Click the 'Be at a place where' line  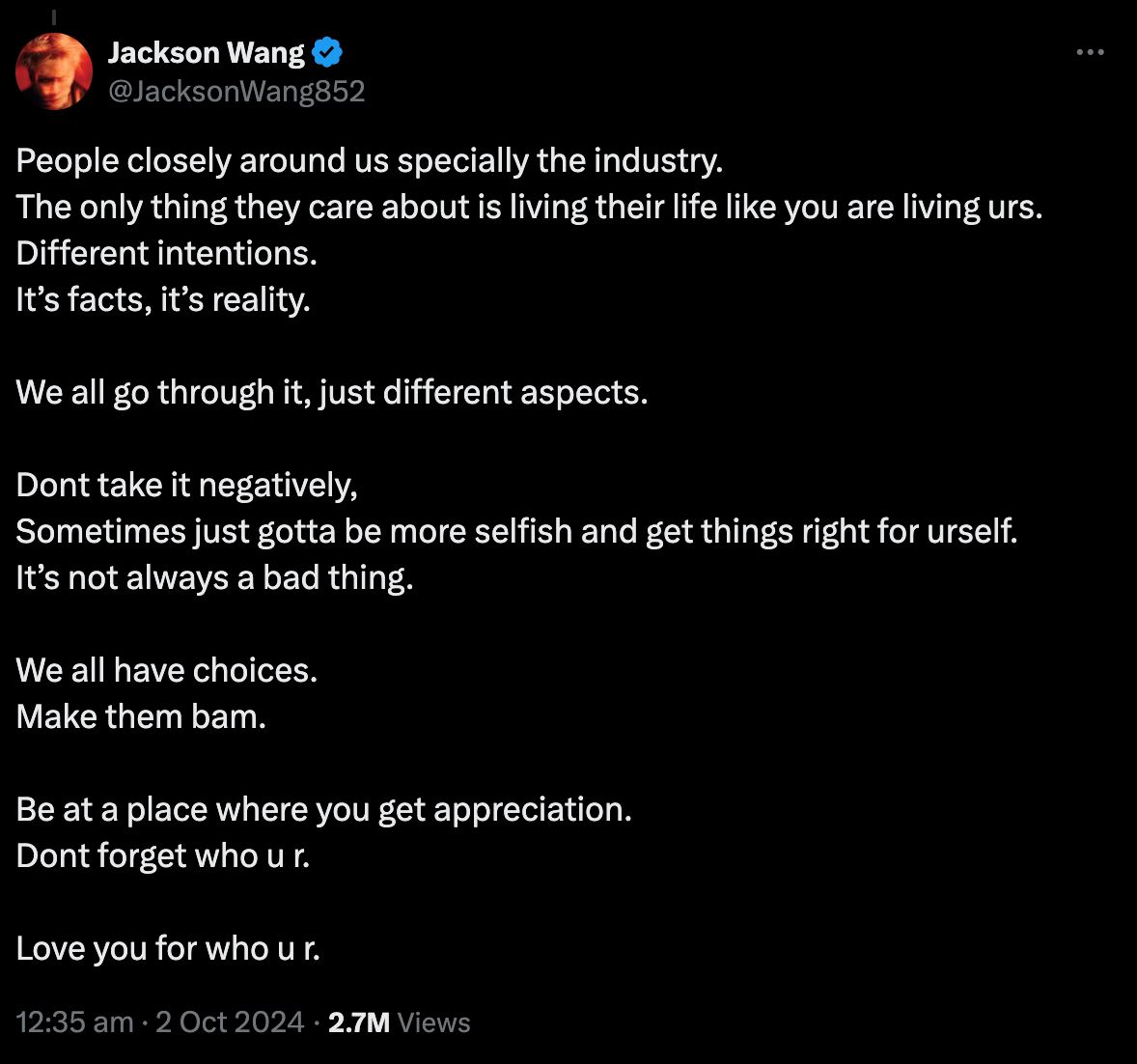click(324, 809)
